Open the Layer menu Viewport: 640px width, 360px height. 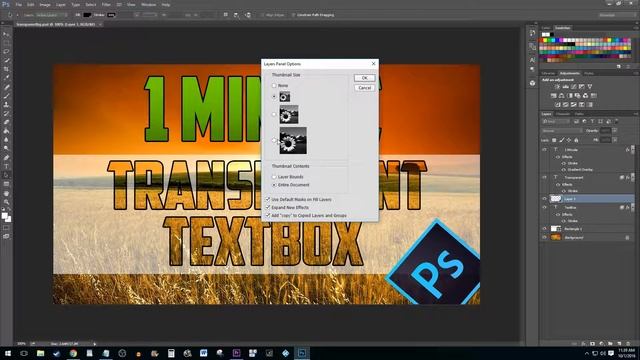tap(60, 4)
